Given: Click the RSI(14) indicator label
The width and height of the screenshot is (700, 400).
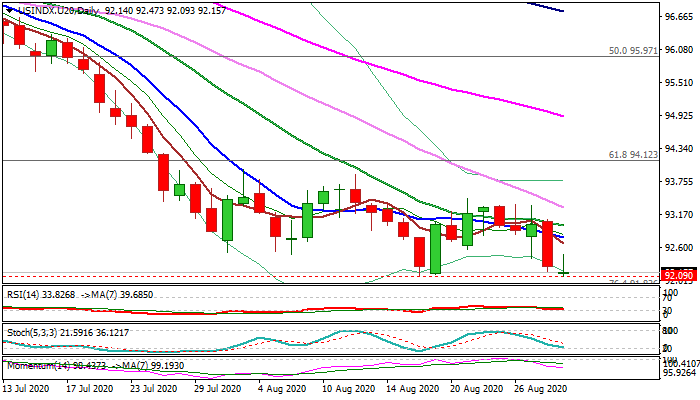Looking at the screenshot, I should point(24,295).
